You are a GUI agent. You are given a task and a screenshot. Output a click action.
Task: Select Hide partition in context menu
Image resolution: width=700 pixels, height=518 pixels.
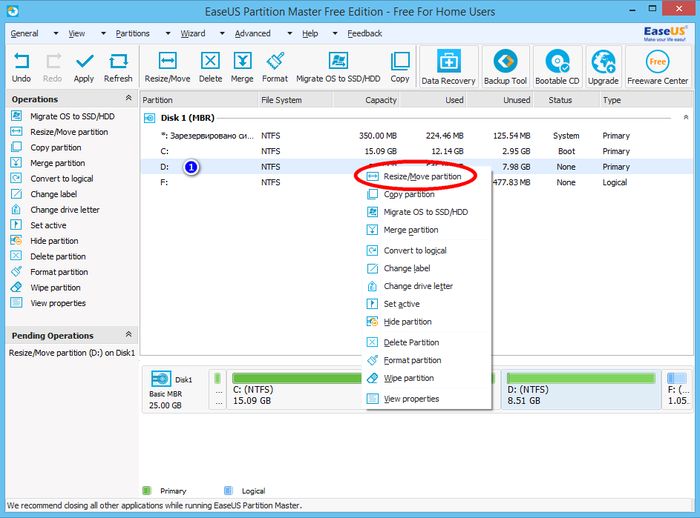[426, 322]
